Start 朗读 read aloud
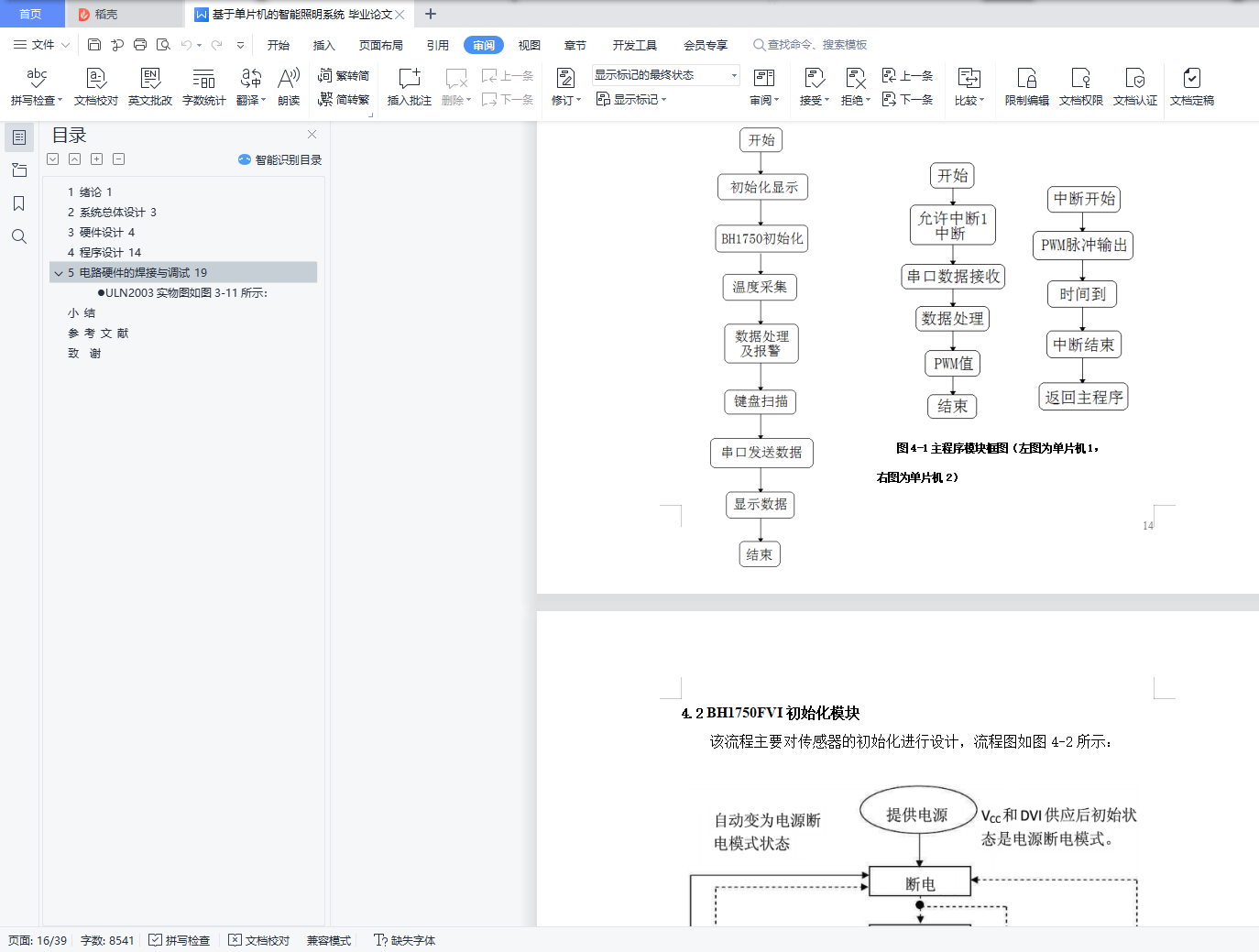Viewport: 1259px width, 952px height. pos(289,87)
